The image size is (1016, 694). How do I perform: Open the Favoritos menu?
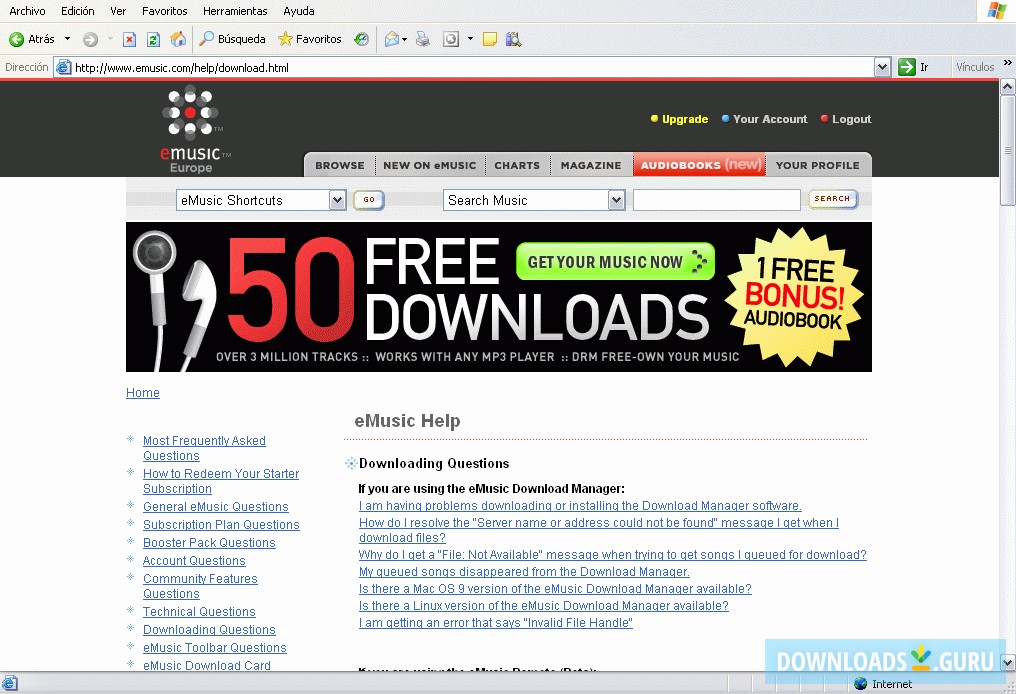pyautogui.click(x=165, y=11)
